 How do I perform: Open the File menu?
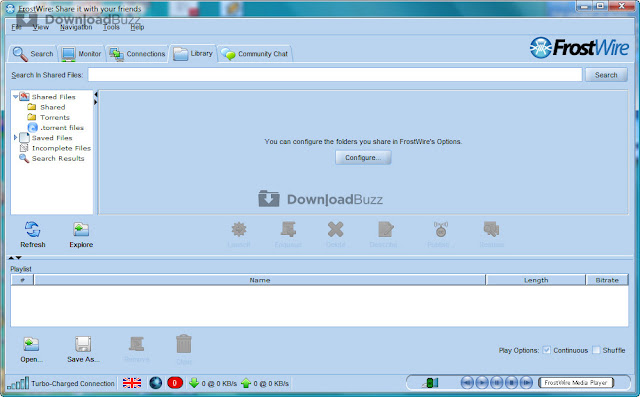[x=16, y=27]
